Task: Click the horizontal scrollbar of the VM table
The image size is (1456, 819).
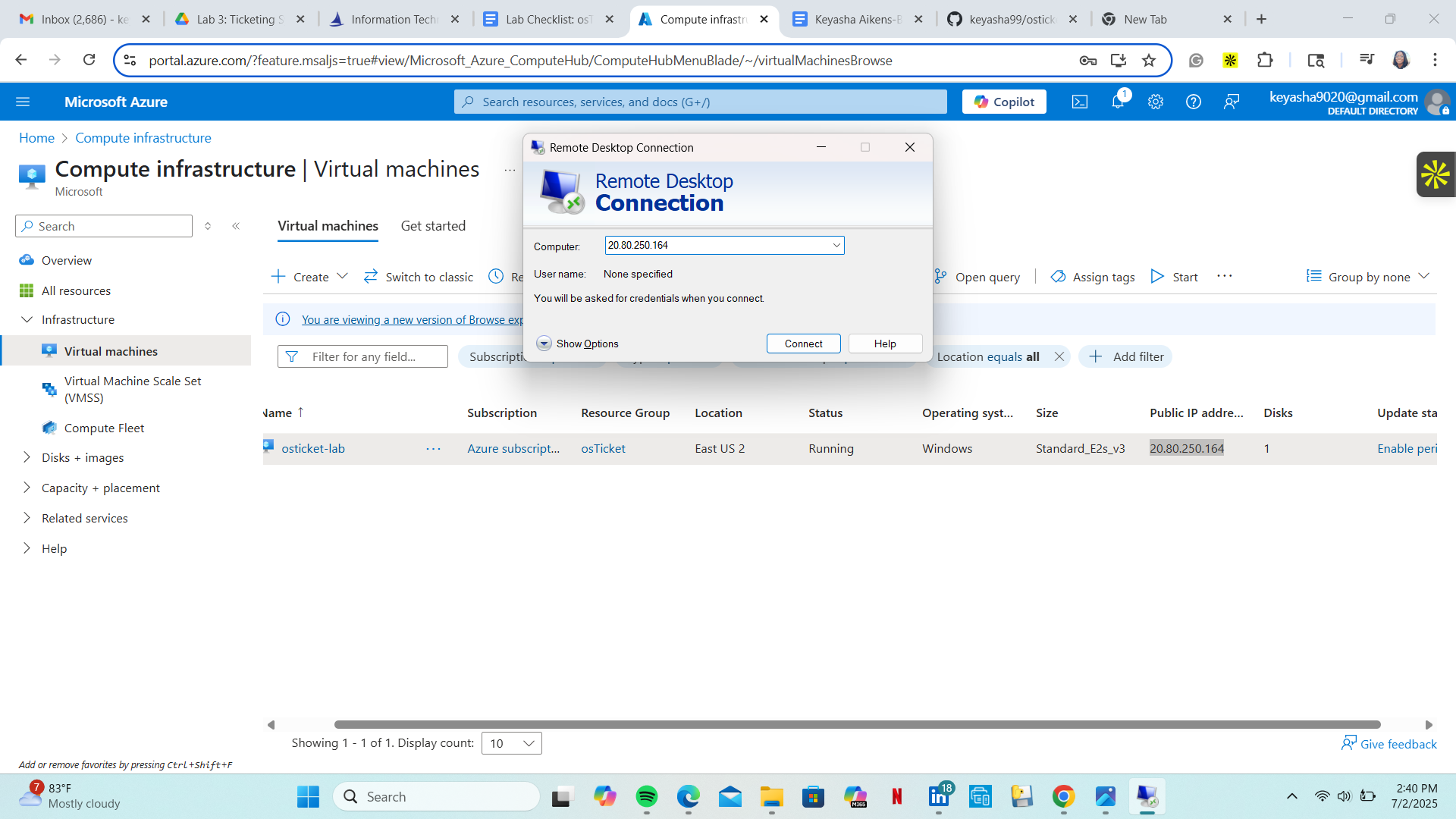Action: tap(857, 725)
